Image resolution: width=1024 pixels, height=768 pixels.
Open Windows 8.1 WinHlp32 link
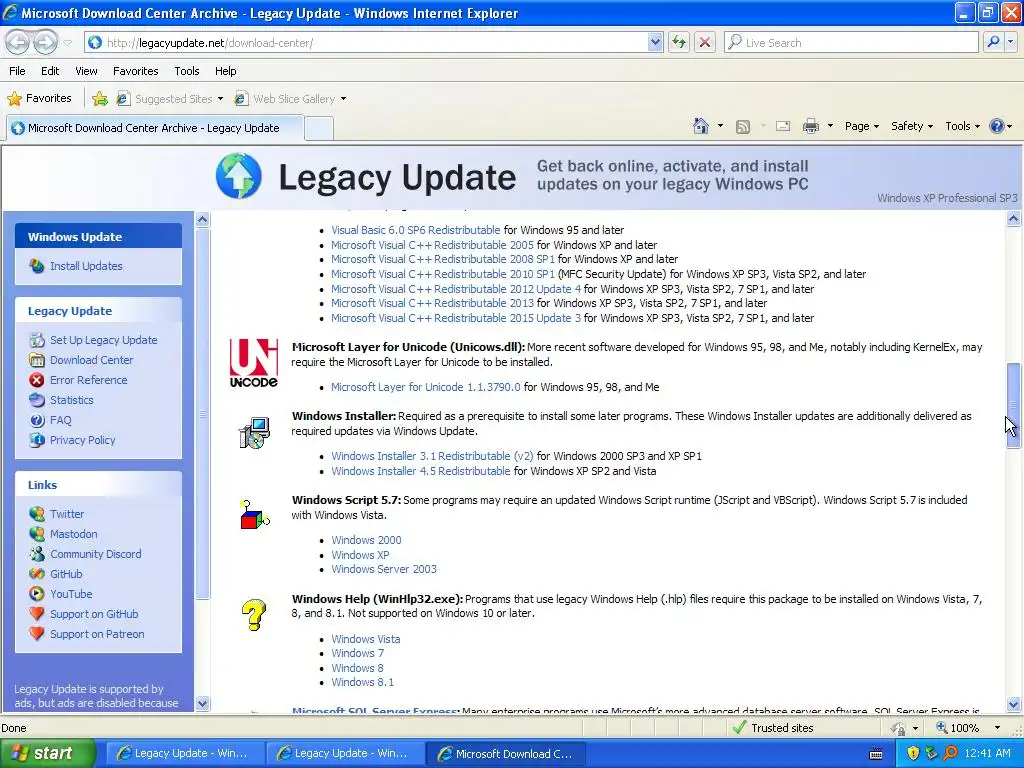[362, 682]
